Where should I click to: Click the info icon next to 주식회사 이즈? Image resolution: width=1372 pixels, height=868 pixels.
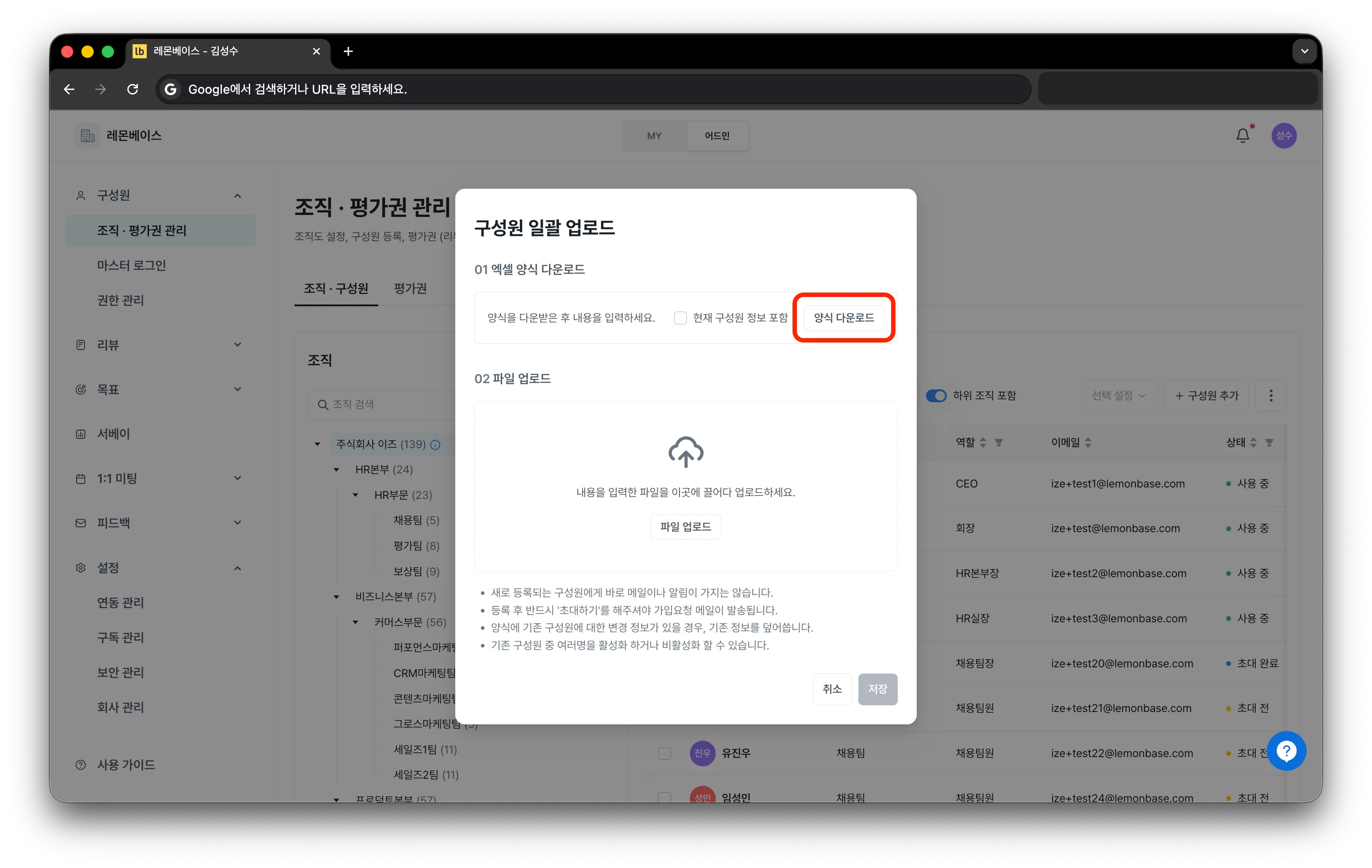tap(435, 445)
